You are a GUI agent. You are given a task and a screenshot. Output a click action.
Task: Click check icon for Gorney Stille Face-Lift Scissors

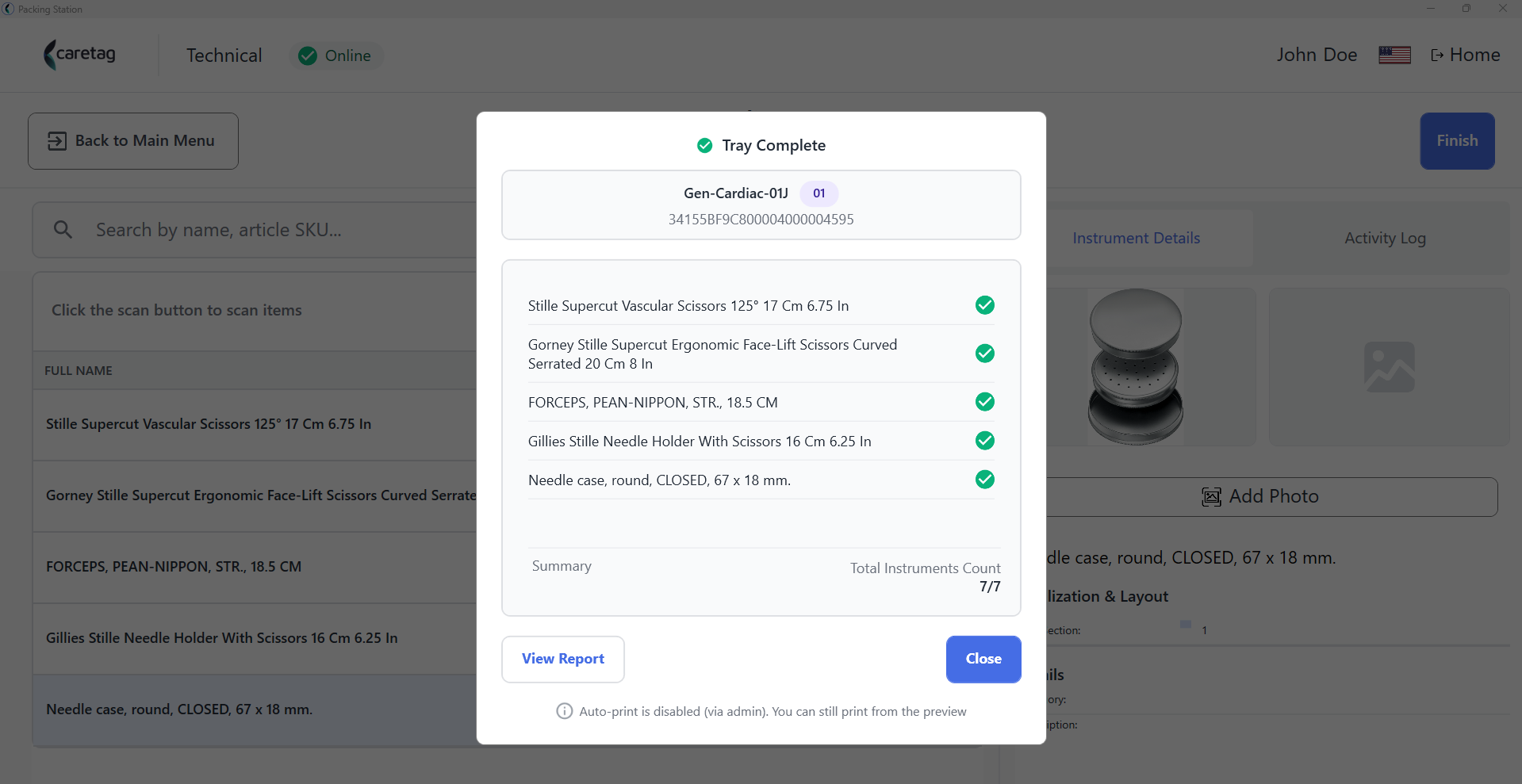[985, 354]
